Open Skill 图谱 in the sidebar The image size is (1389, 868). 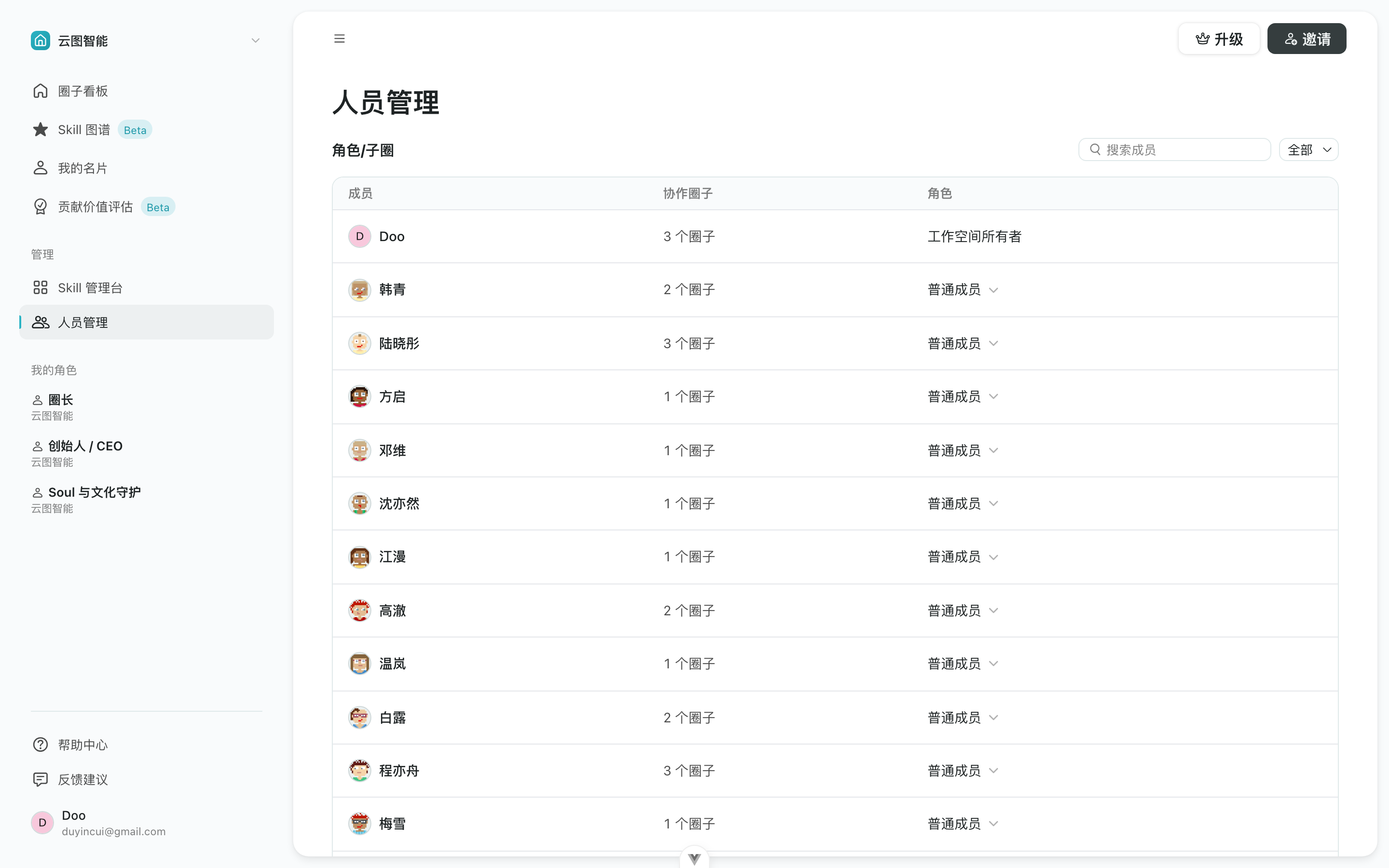pyautogui.click(x=146, y=130)
